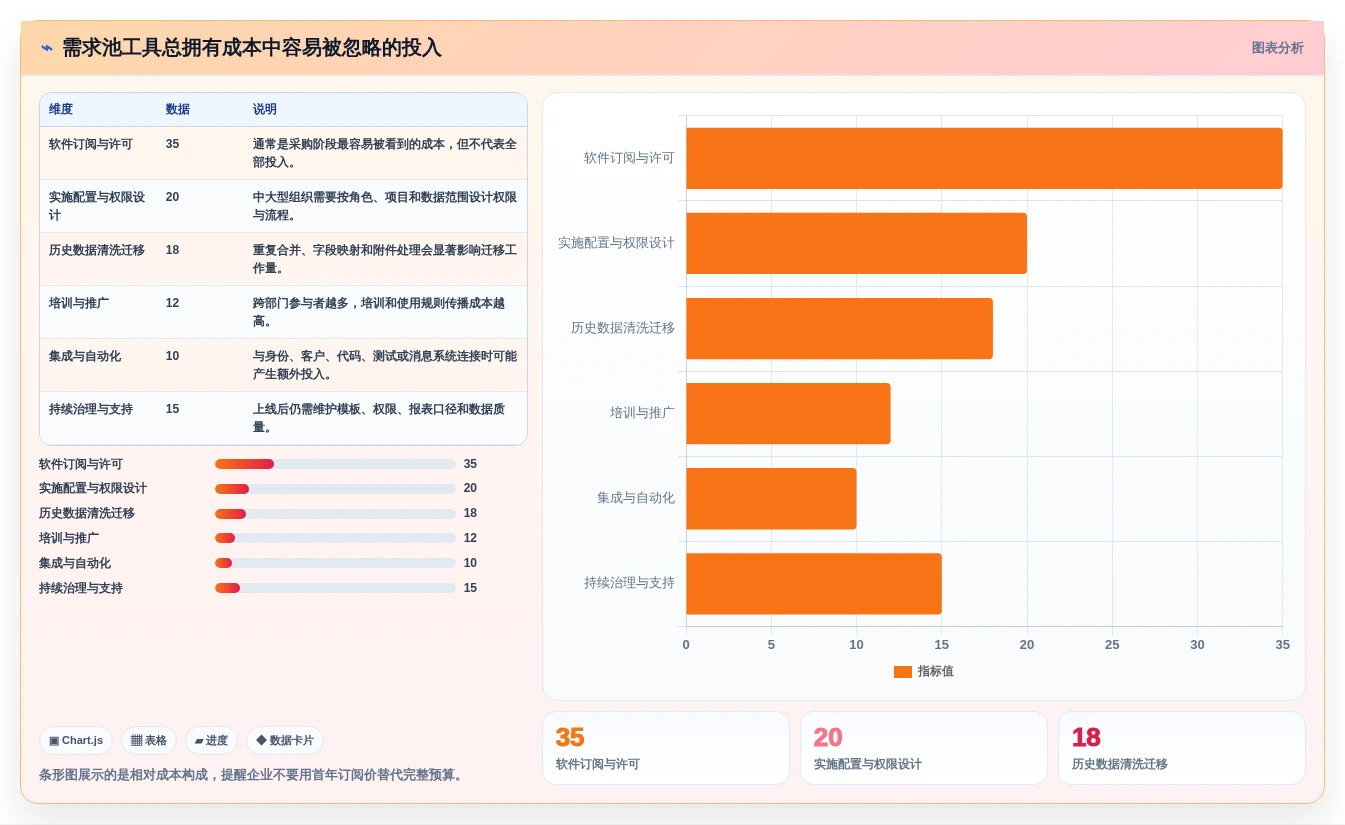Viewport: 1345px width, 825px height.
Task: Click the 实施配置与权限设计 chart bar
Action: pos(856,243)
